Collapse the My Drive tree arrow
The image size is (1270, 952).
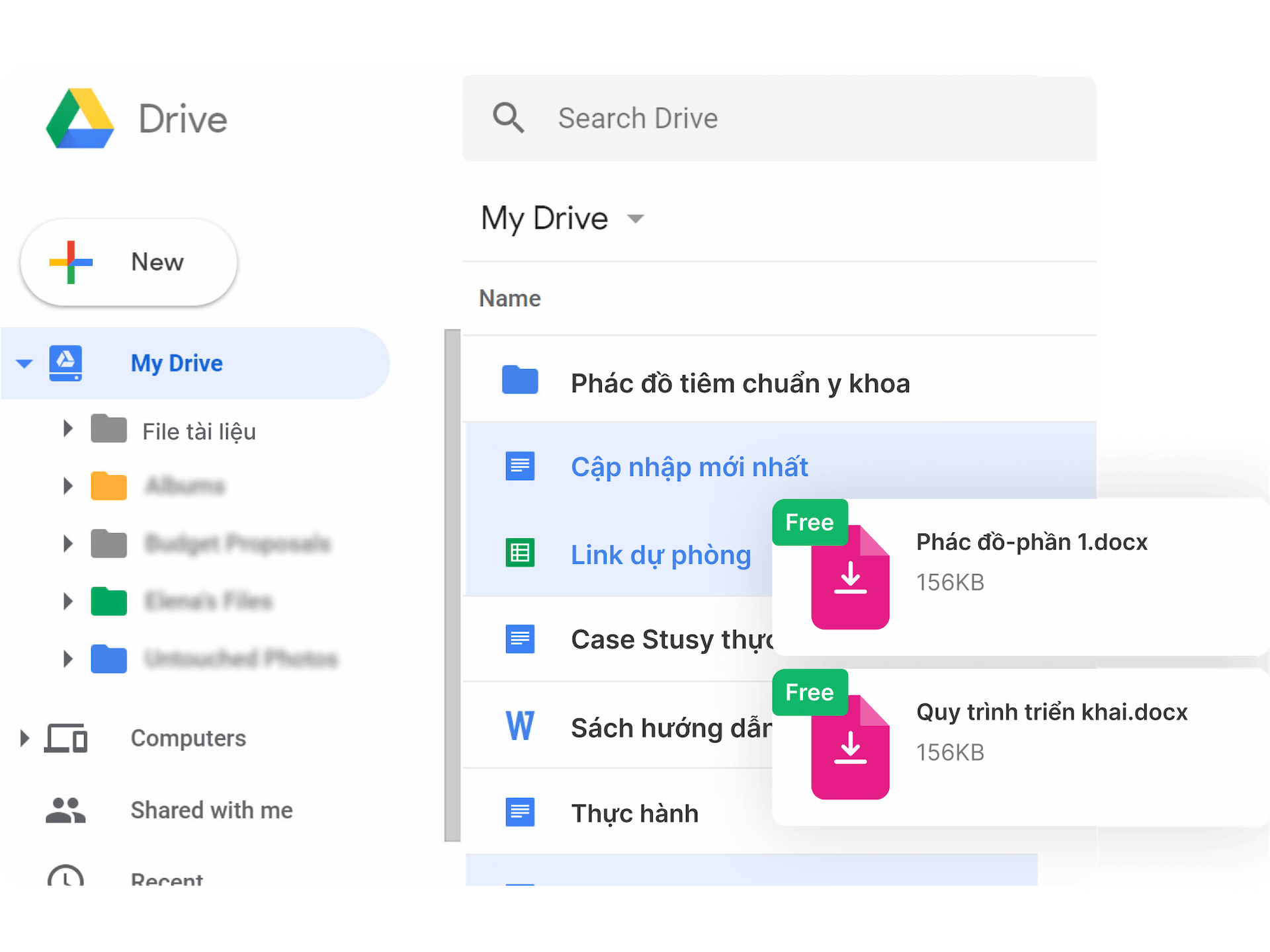24,363
